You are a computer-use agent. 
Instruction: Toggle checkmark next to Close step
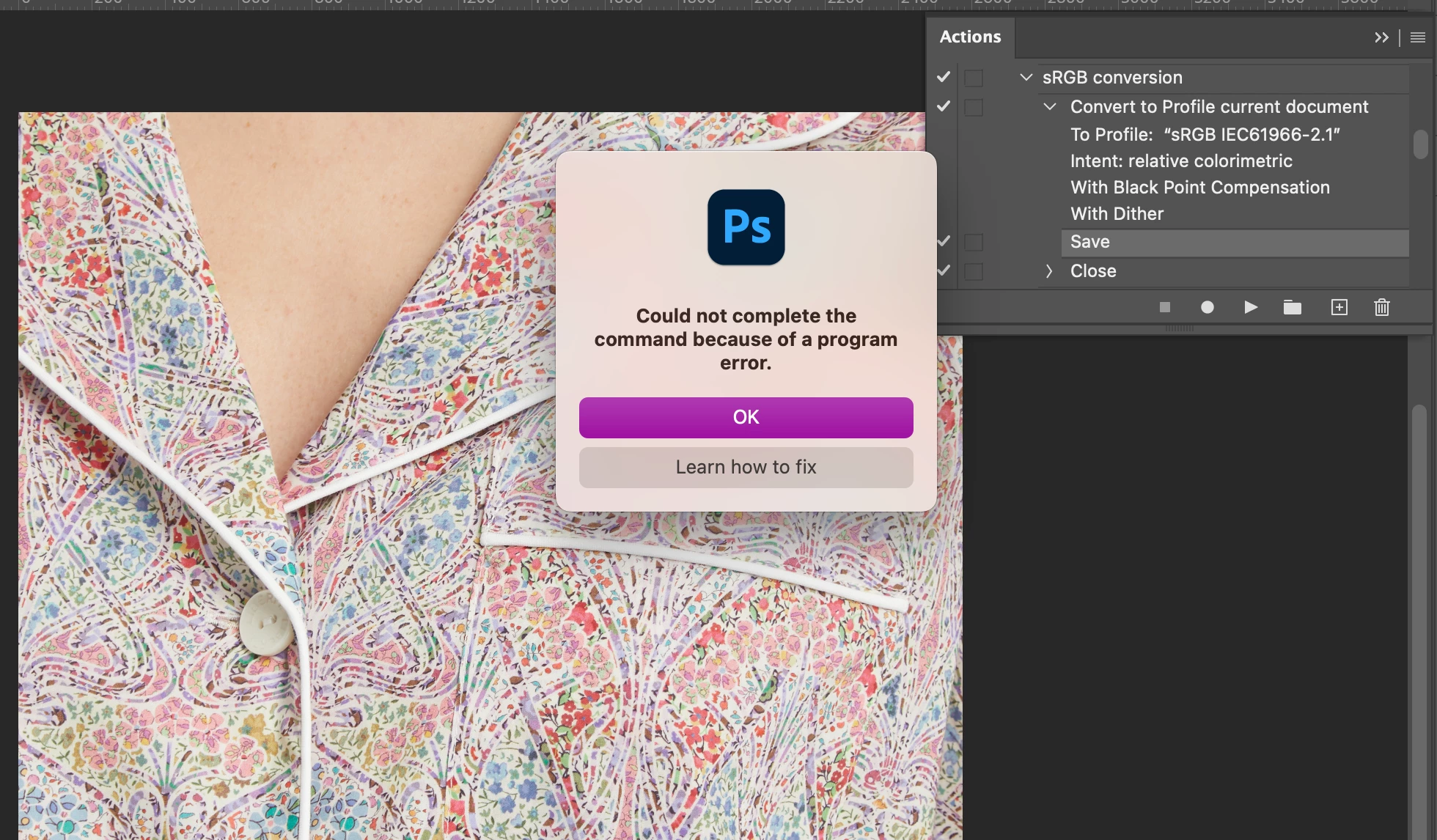[x=944, y=270]
